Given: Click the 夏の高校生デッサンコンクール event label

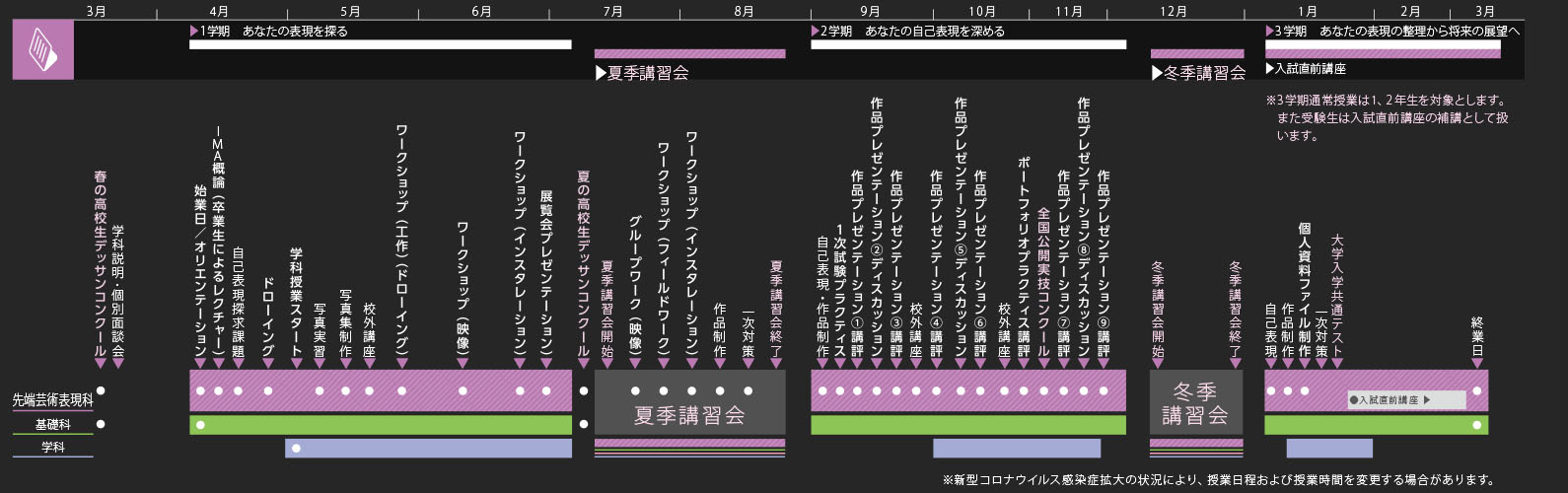Looking at the screenshot, I should 584,264.
